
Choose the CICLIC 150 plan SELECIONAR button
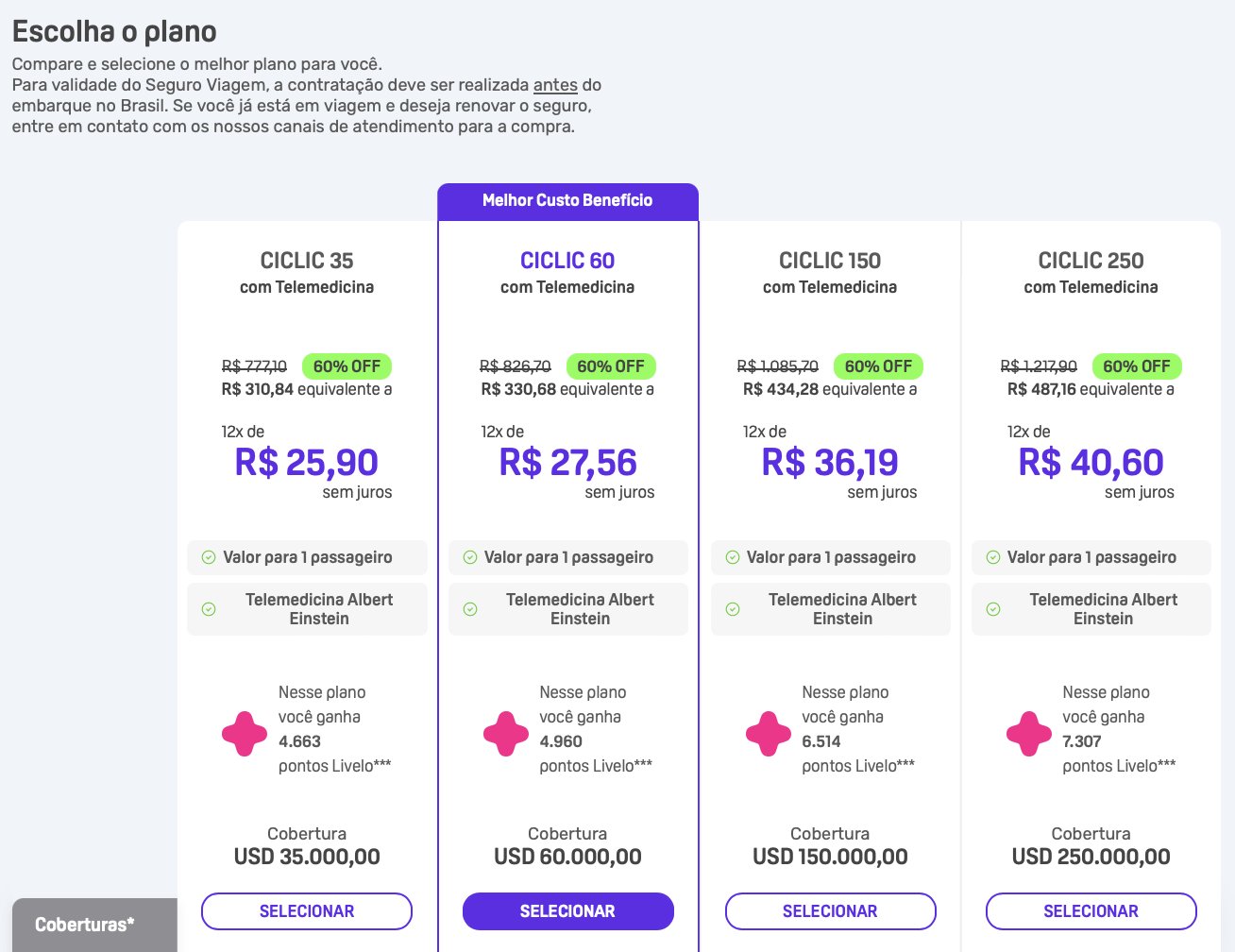(830, 911)
